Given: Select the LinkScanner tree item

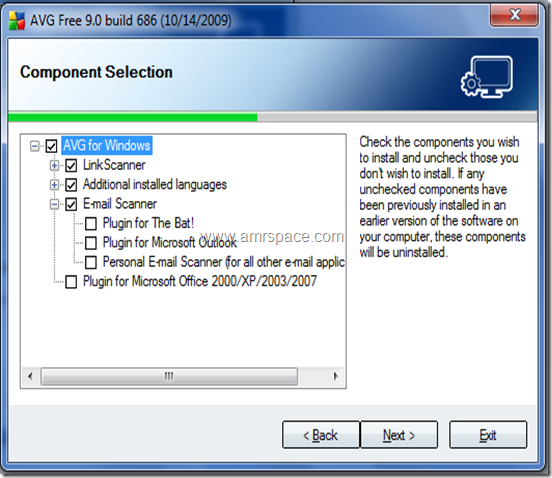Looking at the screenshot, I should (114, 165).
